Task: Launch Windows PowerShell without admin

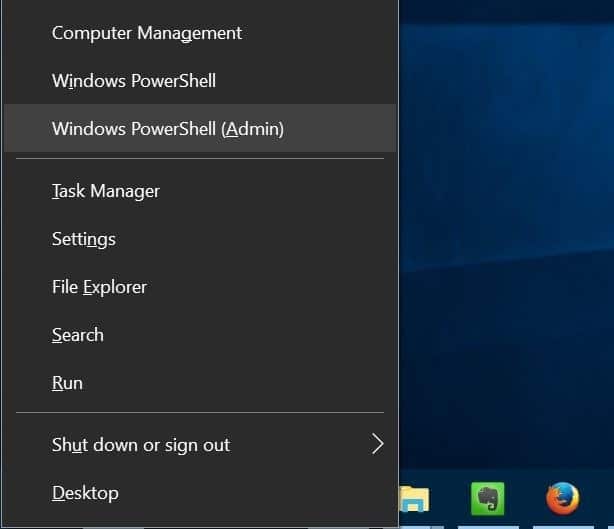Action: (x=200, y=81)
